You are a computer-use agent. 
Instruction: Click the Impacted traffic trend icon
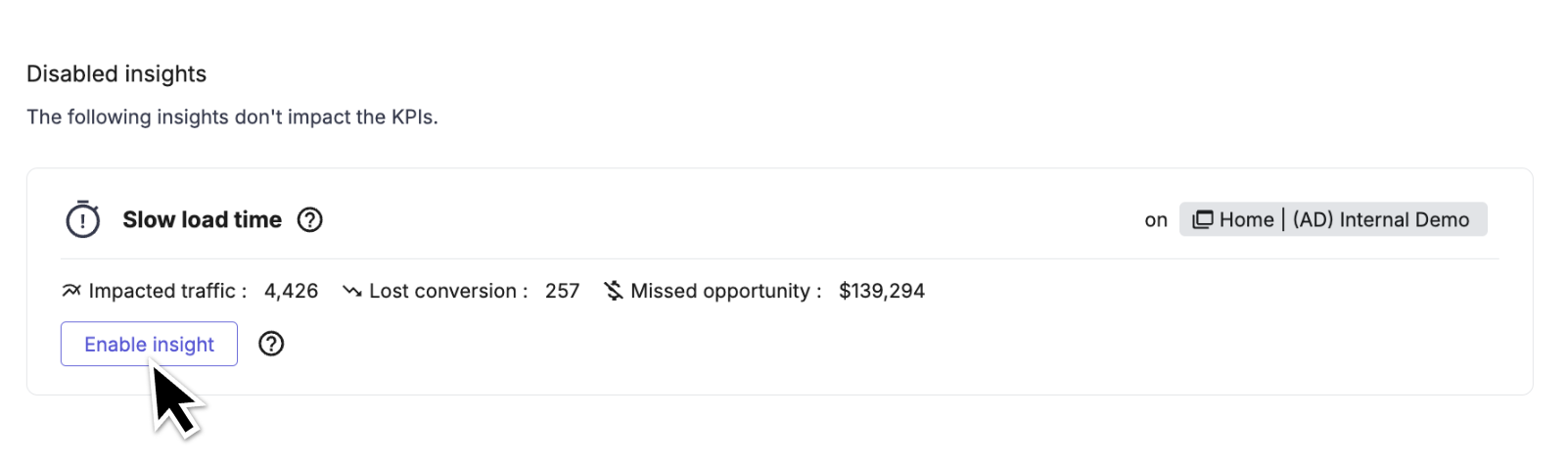coord(71,291)
